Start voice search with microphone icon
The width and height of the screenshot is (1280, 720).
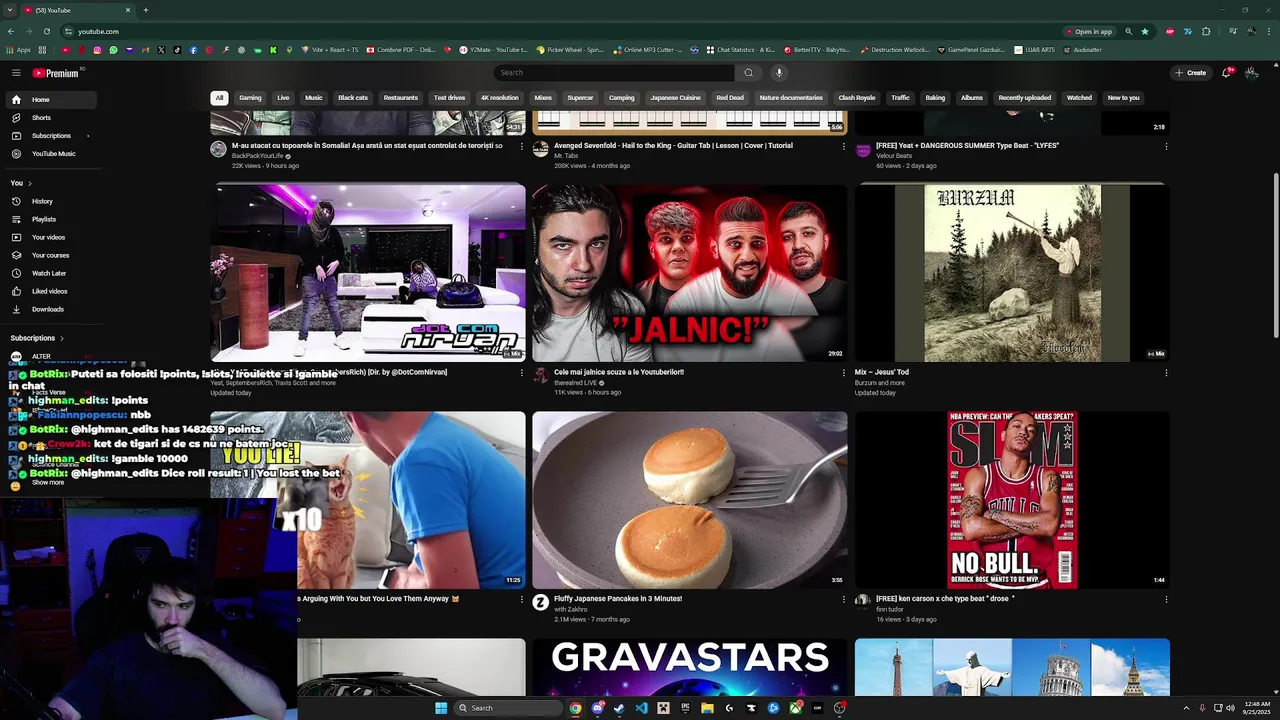click(779, 72)
